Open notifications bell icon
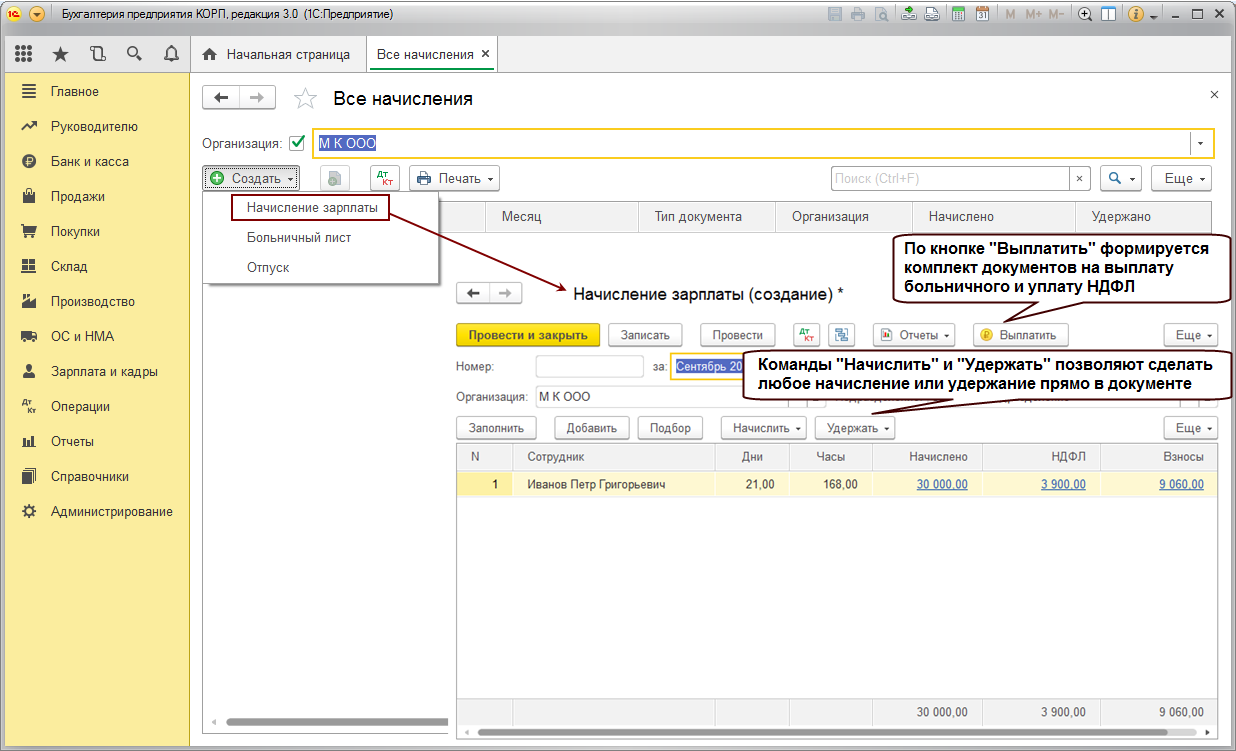Image resolution: width=1236 pixels, height=751 pixels. [x=171, y=54]
